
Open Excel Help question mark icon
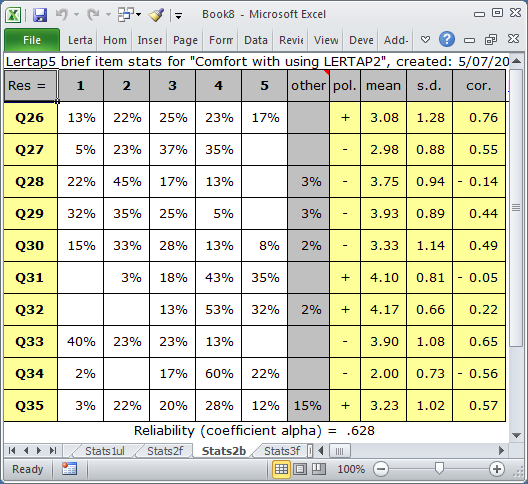coord(447,39)
